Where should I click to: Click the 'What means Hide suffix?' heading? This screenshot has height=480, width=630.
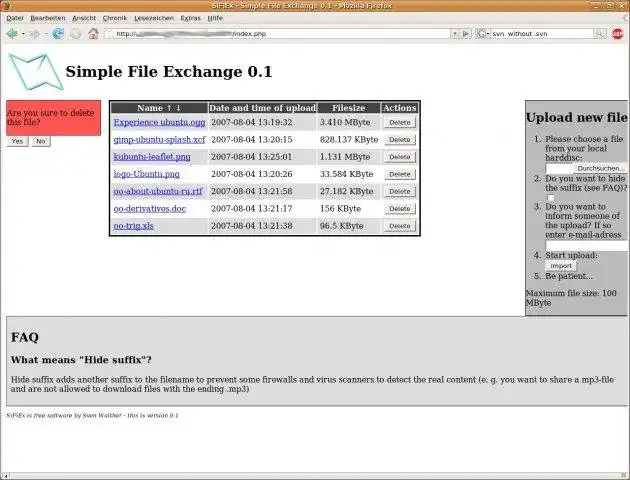pyautogui.click(x=81, y=360)
